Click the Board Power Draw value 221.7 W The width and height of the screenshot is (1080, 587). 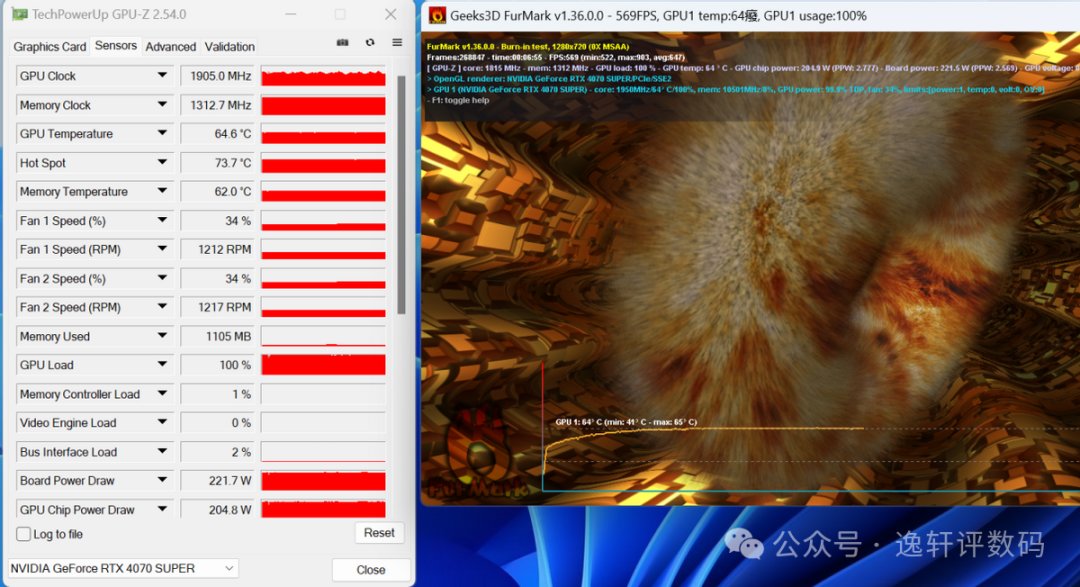coord(218,481)
